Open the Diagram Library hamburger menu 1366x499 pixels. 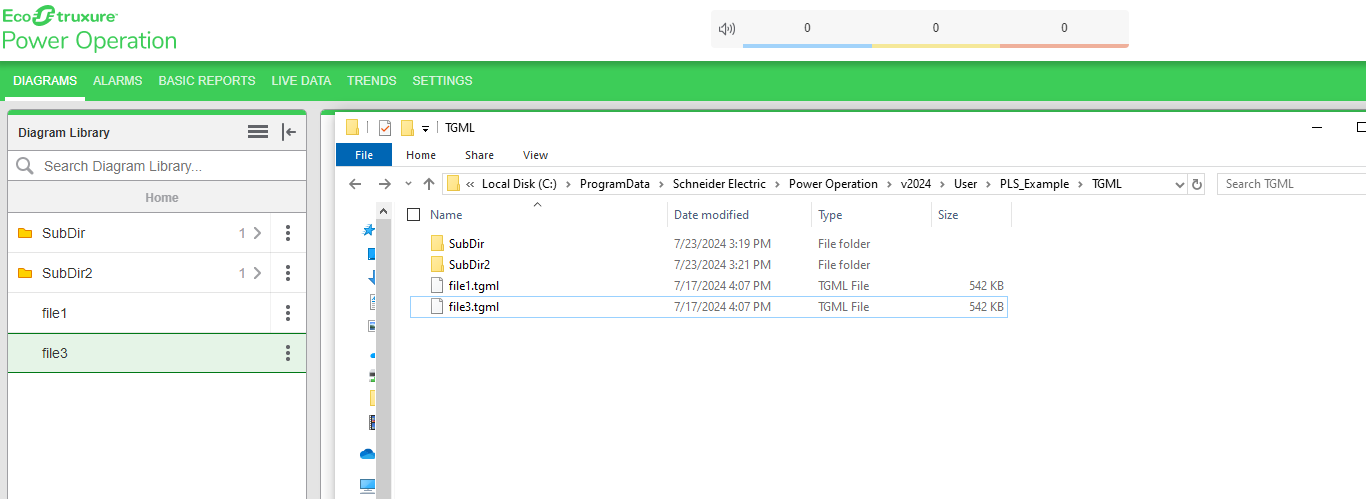click(258, 132)
